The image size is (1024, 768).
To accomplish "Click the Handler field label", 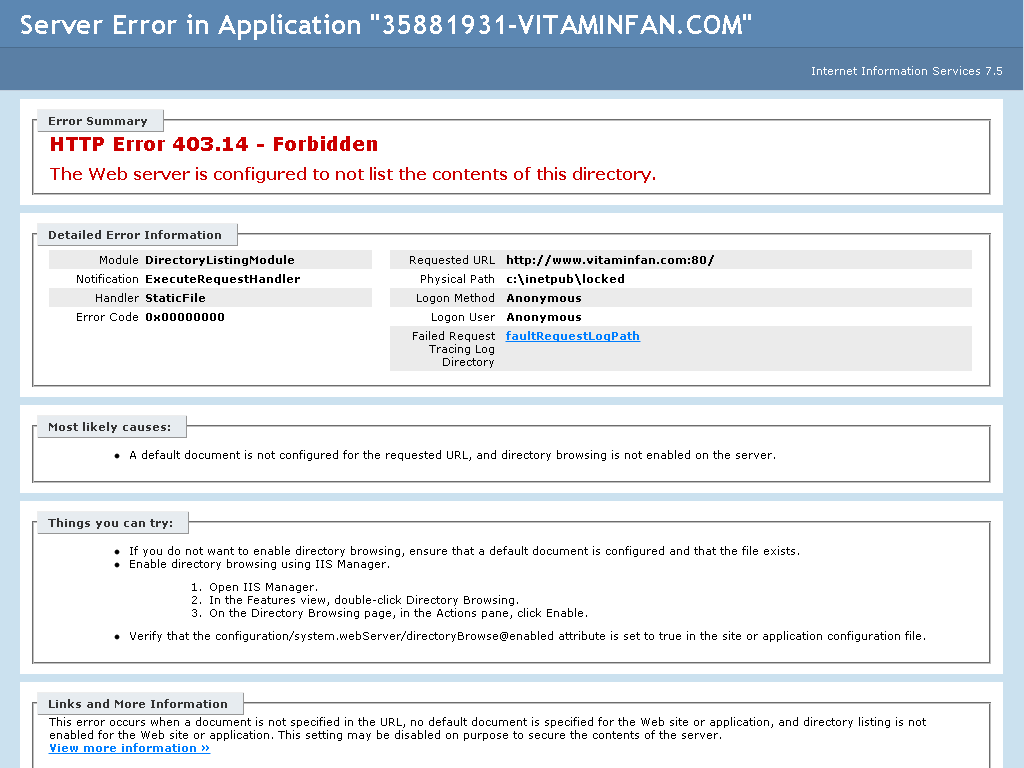I will 117,298.
